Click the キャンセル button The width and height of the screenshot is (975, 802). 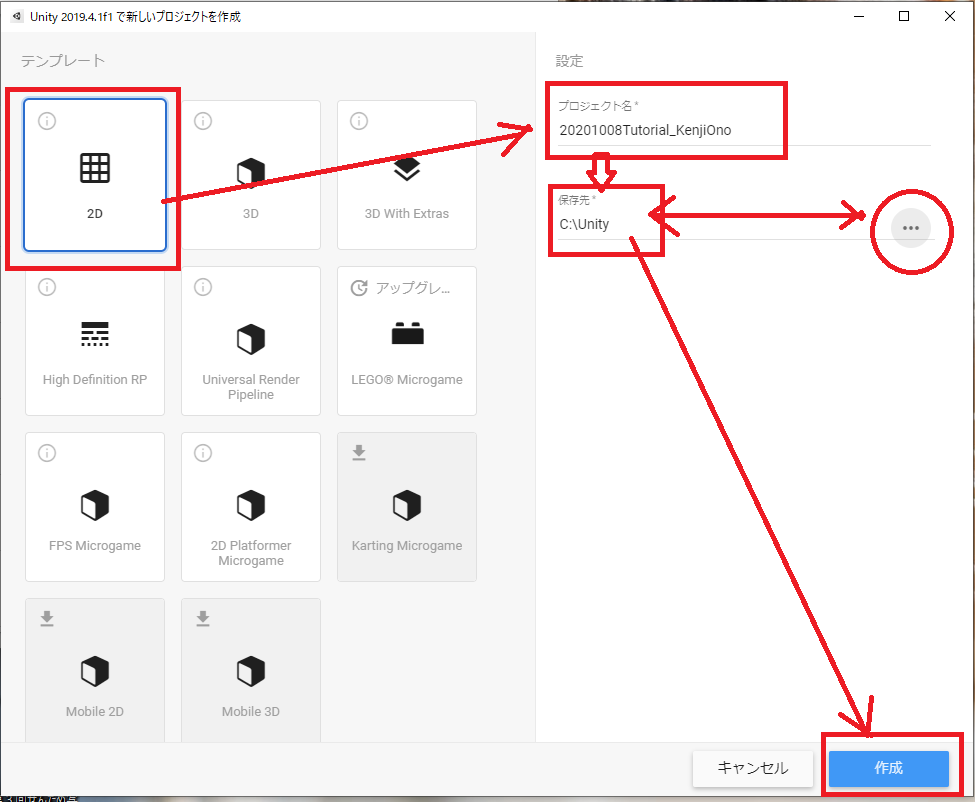752,768
